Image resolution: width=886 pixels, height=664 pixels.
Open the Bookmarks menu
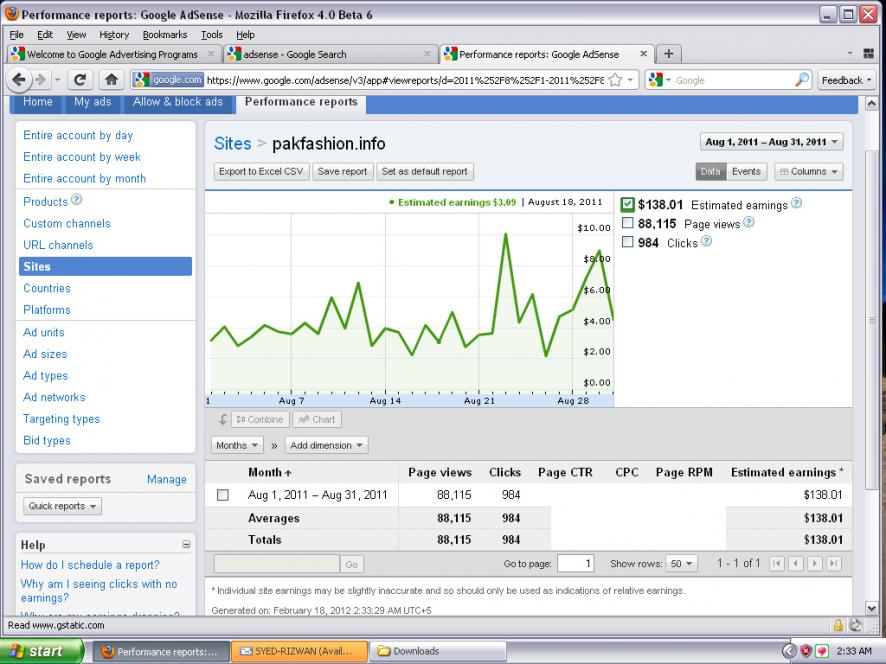pos(164,34)
